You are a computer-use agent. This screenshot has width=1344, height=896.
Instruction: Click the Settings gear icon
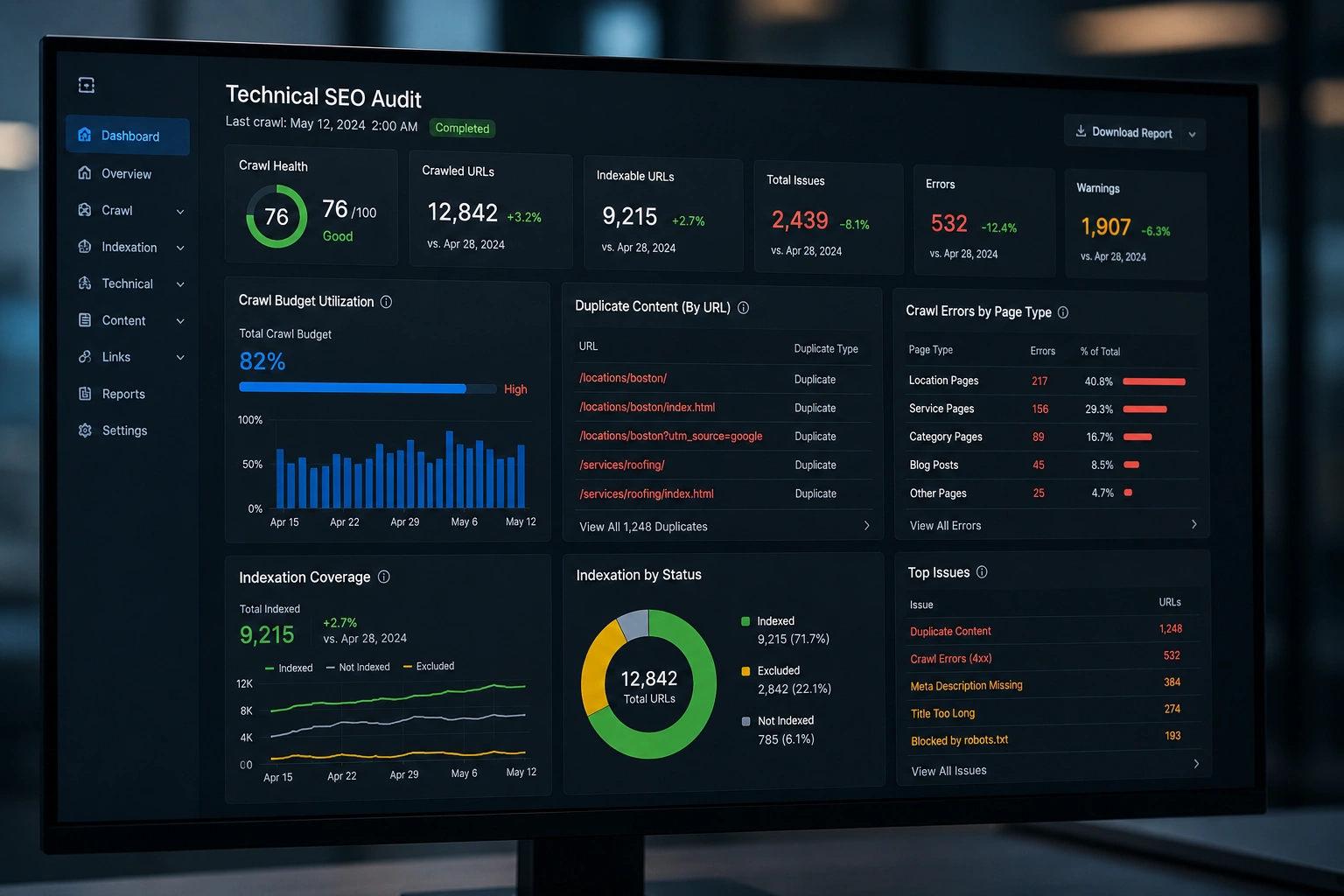pyautogui.click(x=85, y=430)
